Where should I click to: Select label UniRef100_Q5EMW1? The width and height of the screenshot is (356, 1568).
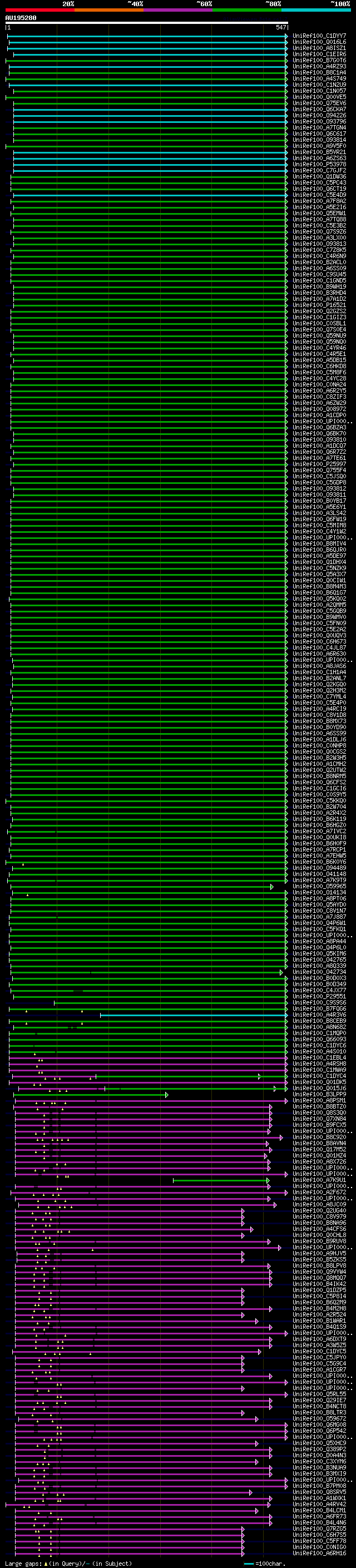tap(319, 214)
